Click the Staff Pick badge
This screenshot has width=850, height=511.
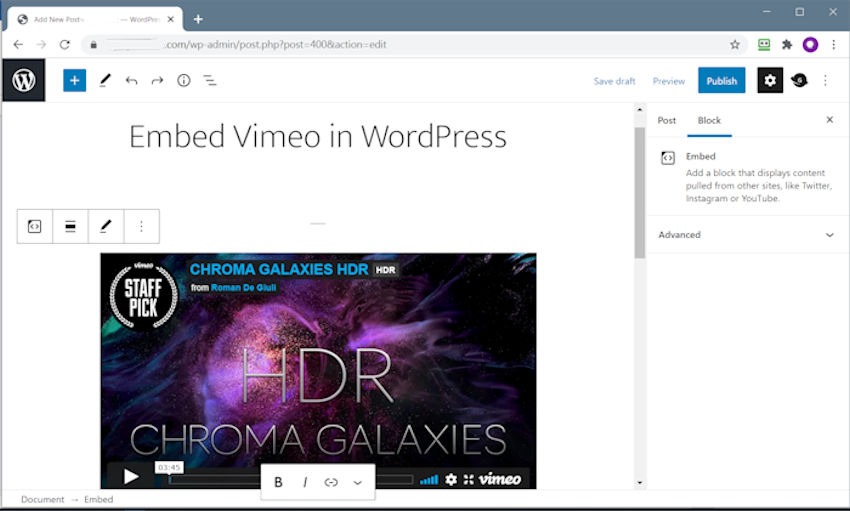coord(144,295)
